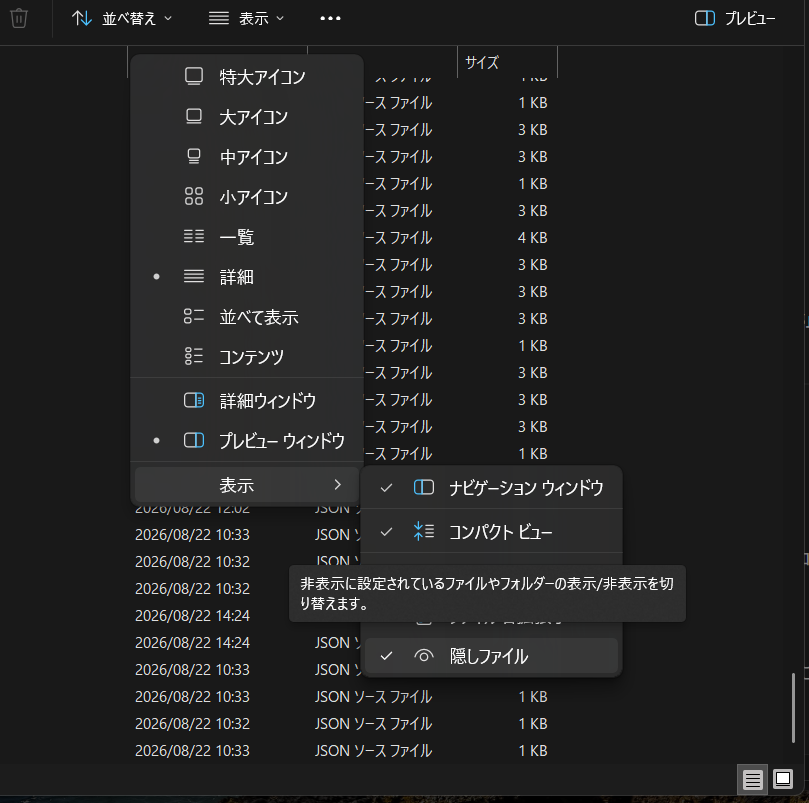Image resolution: width=809 pixels, height=803 pixels.
Task: Click the trash can delete icon
Action: point(19,19)
